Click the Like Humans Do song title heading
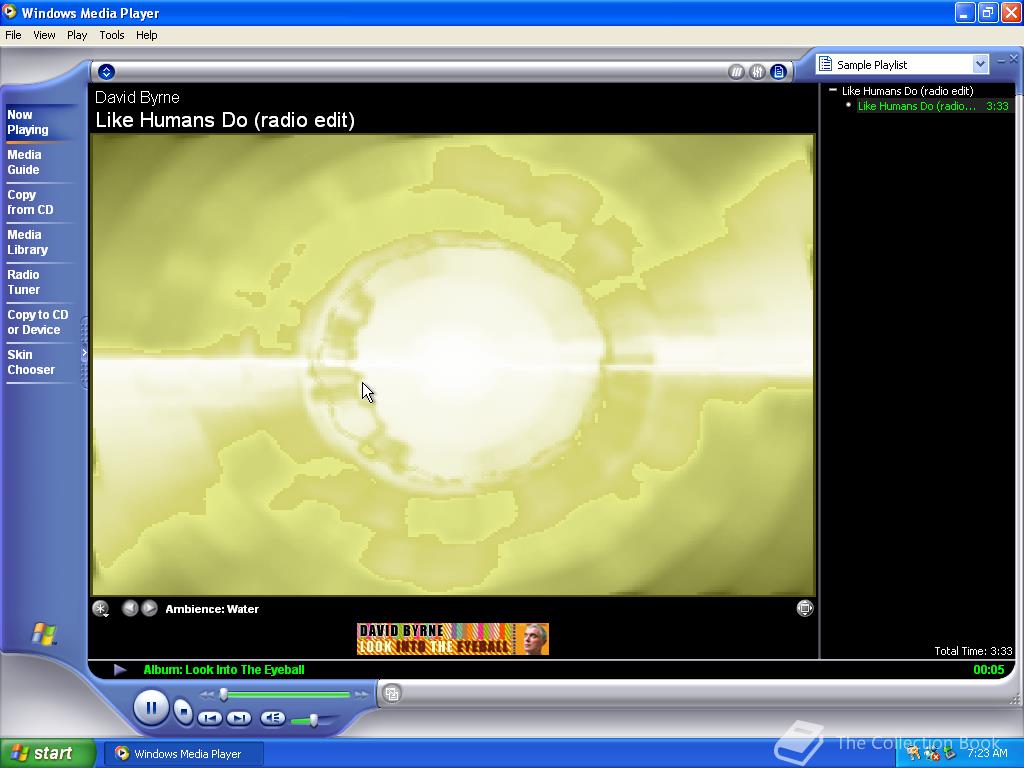 [x=225, y=120]
